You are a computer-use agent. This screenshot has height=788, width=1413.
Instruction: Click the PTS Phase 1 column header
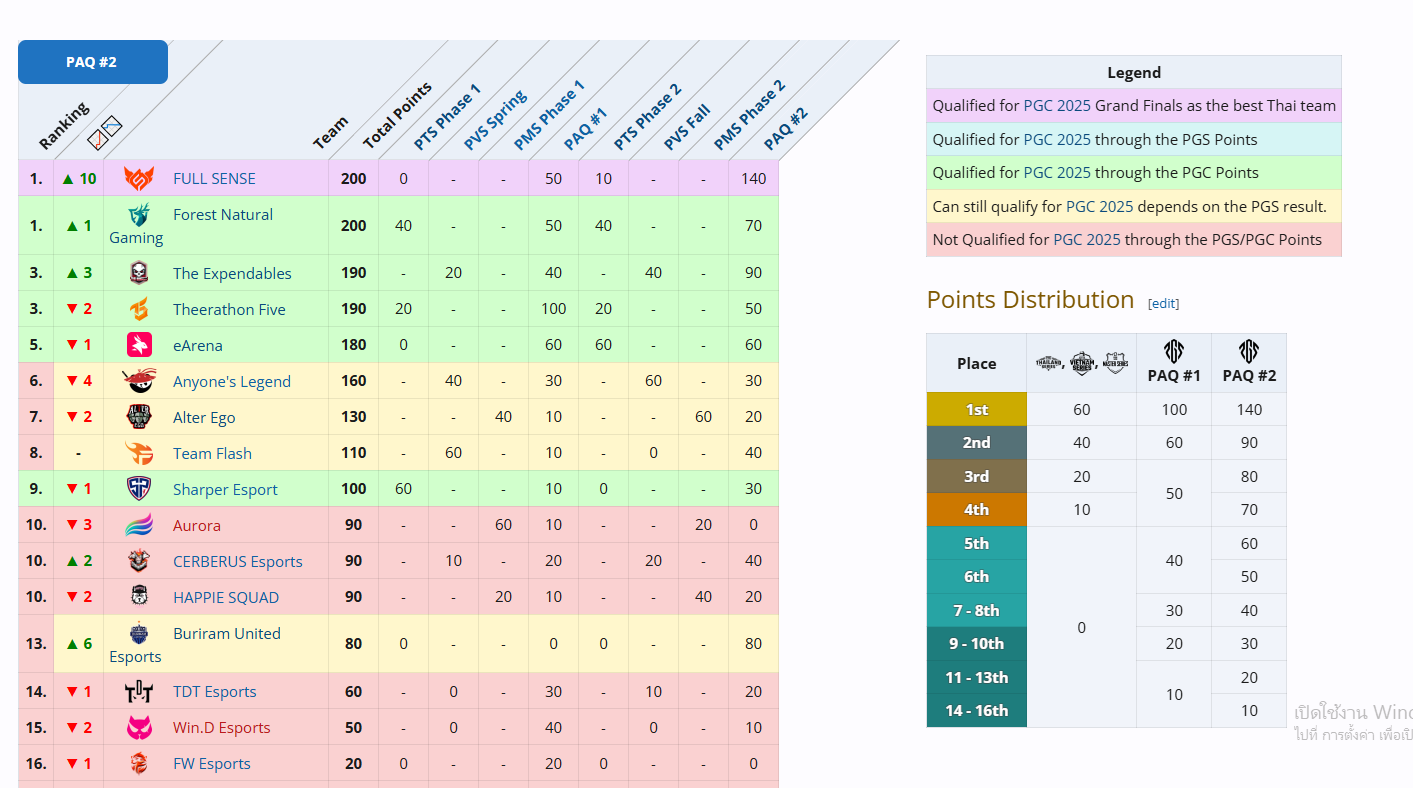[x=447, y=117]
